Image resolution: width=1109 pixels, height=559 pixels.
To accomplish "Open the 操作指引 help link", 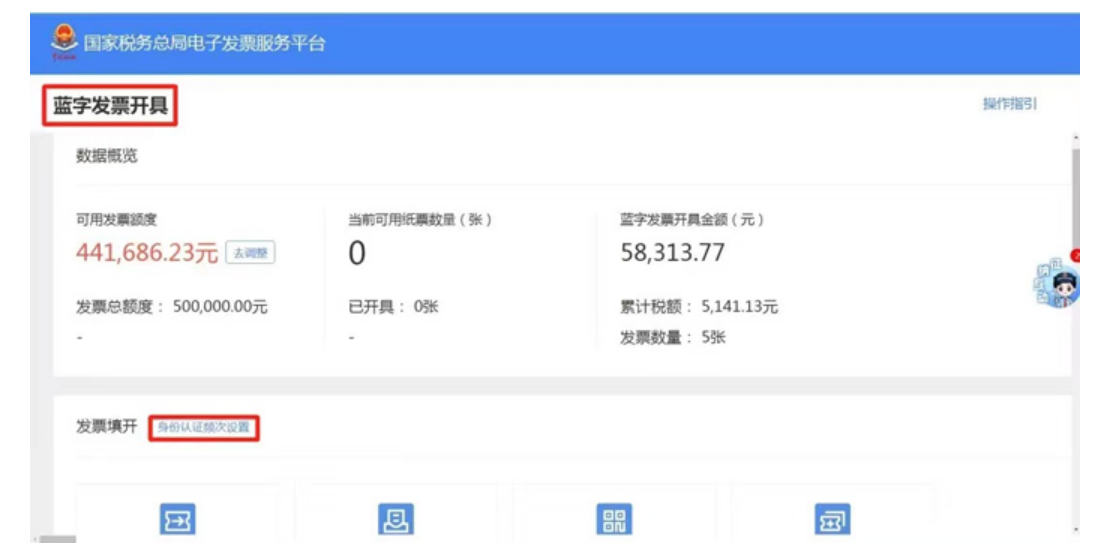I will click(x=1009, y=104).
